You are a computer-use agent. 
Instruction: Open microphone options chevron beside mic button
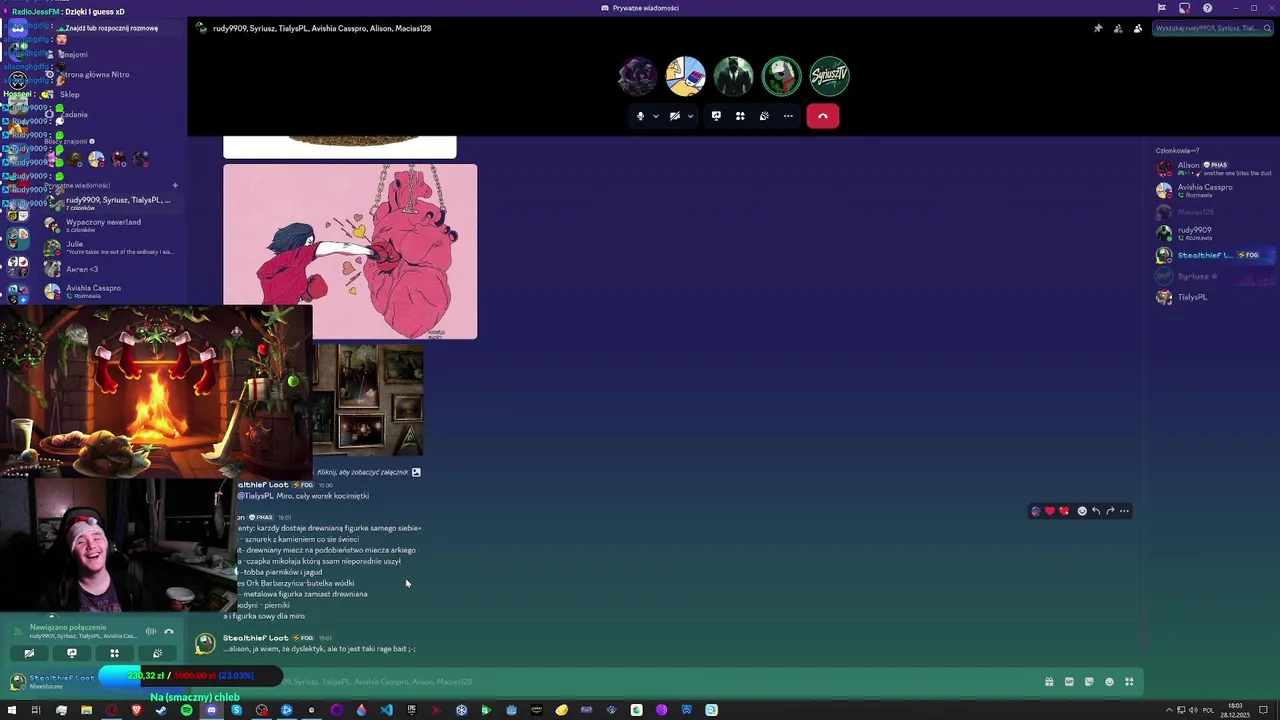click(x=656, y=116)
